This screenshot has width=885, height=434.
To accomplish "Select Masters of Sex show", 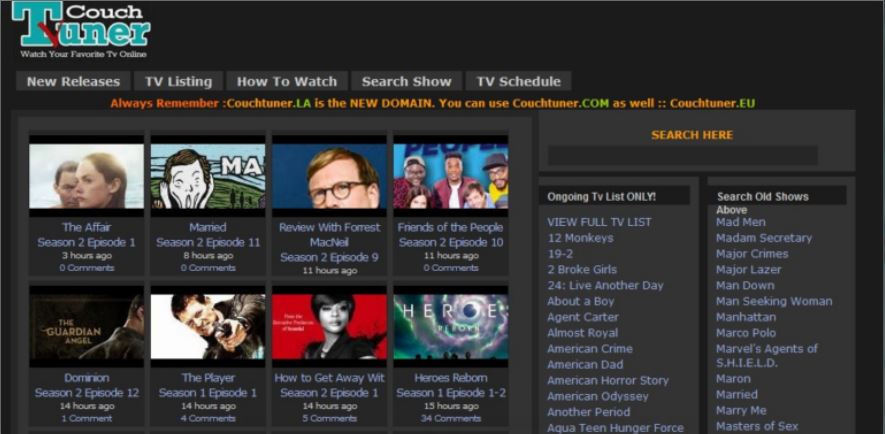I will point(757,426).
